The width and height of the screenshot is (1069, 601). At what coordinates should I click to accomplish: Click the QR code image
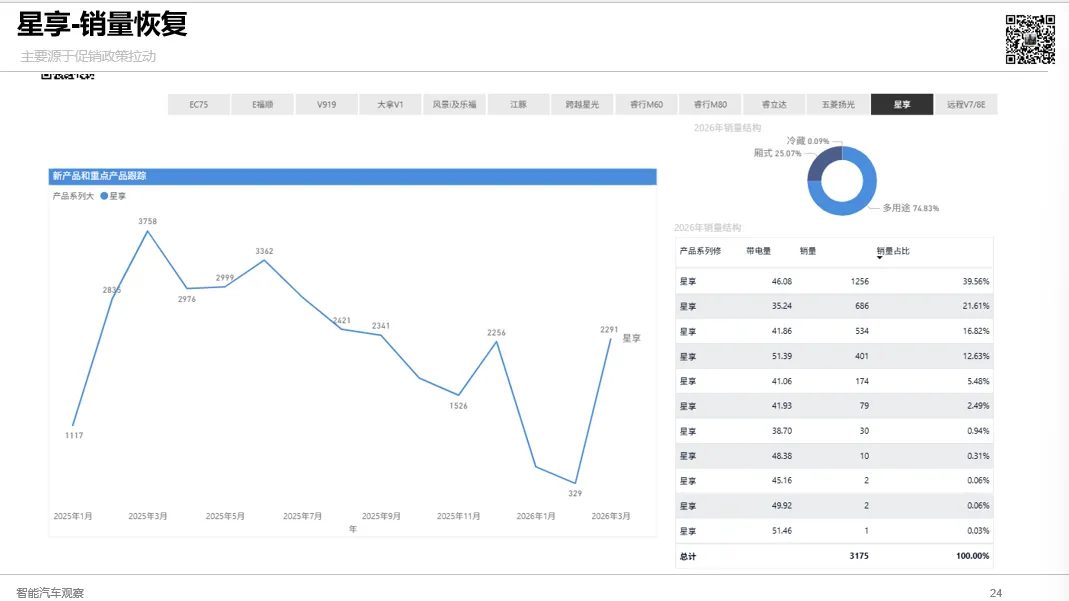[x=1030, y=40]
